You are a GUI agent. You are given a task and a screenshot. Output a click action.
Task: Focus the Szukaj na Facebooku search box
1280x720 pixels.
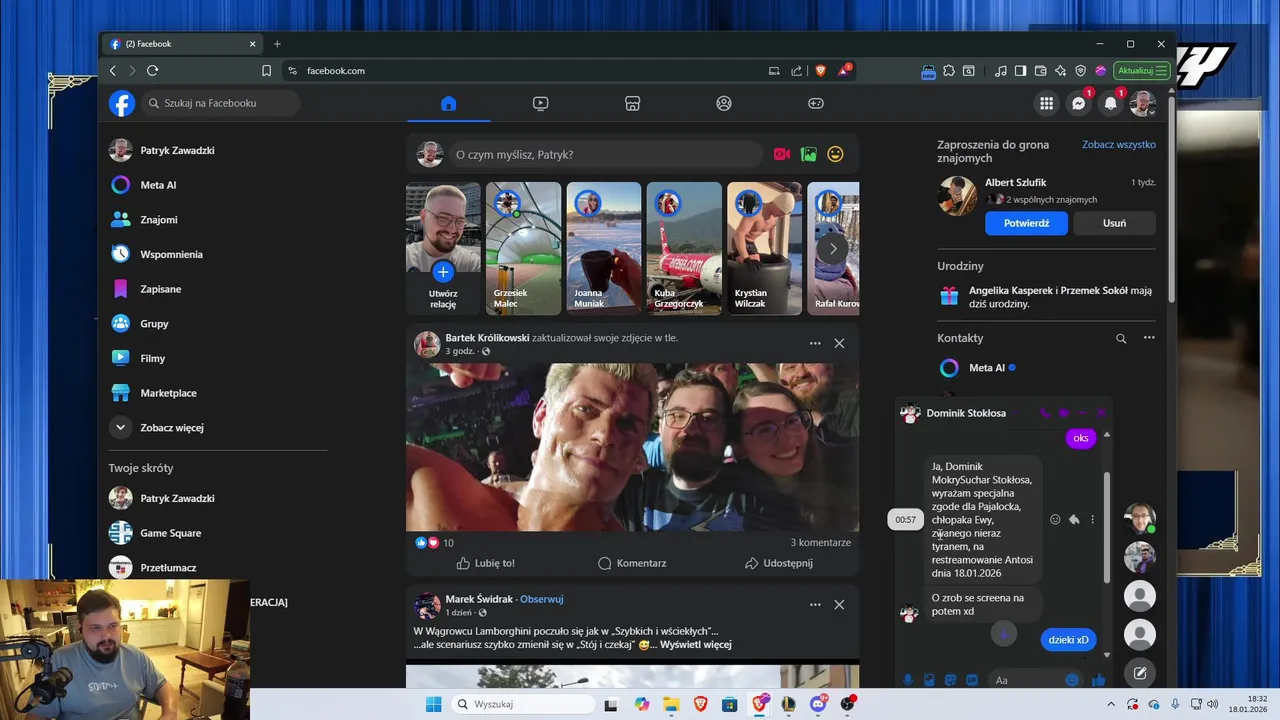coord(220,103)
